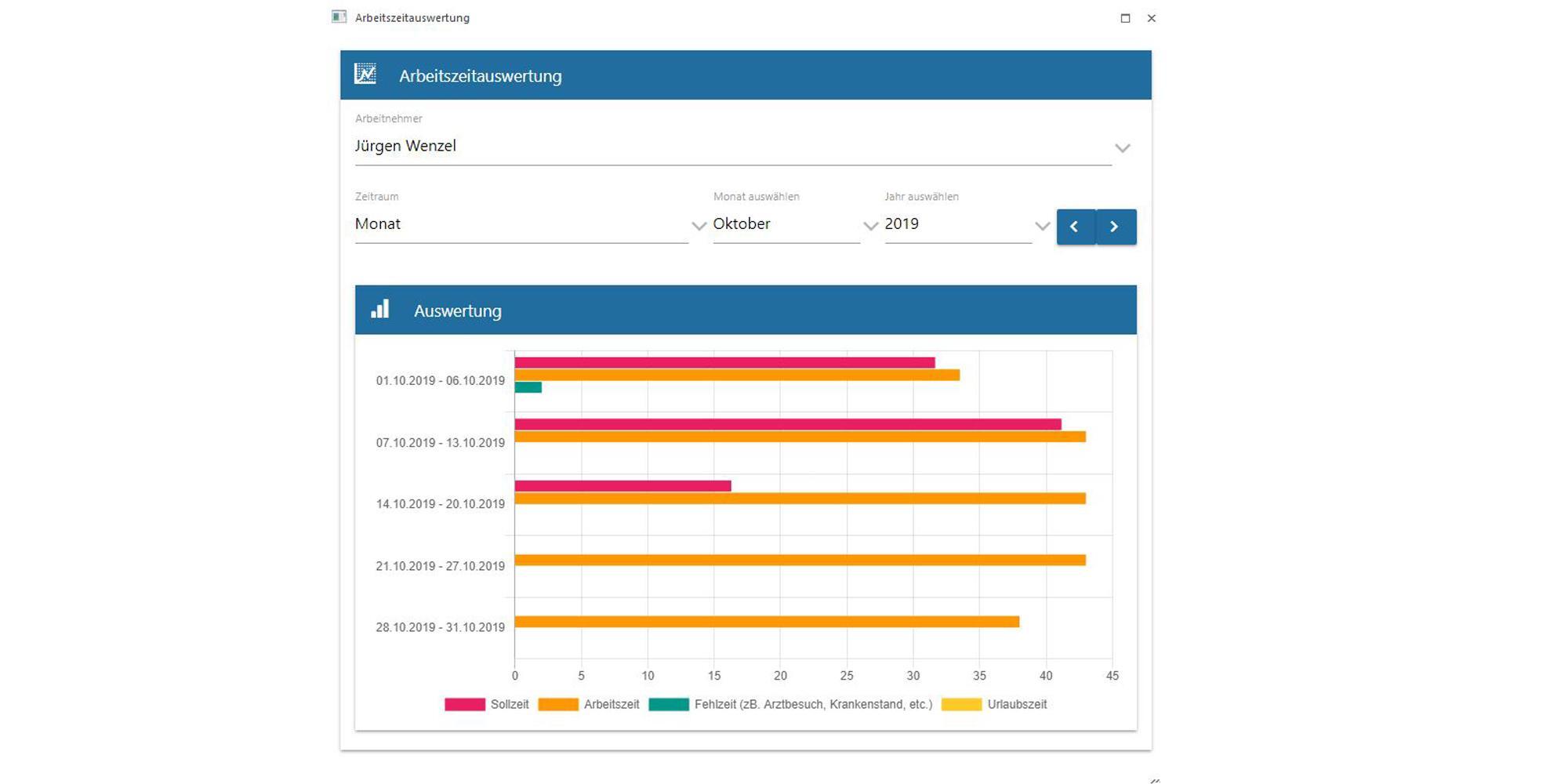Close the Arbeitszeitauswertung window
Image resolution: width=1568 pixels, height=784 pixels.
tap(1152, 18)
